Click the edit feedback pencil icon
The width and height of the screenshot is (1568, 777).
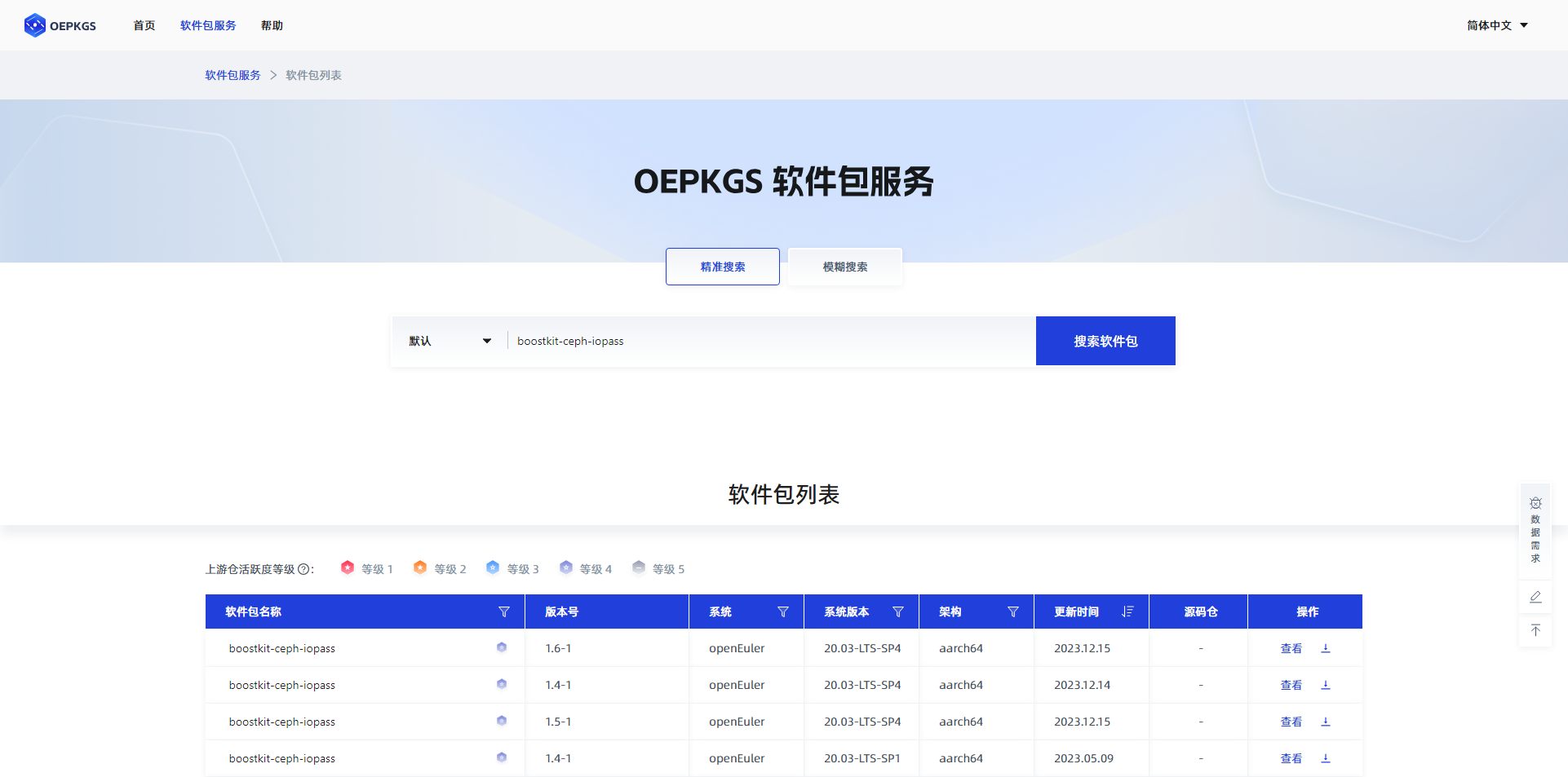(x=1535, y=597)
